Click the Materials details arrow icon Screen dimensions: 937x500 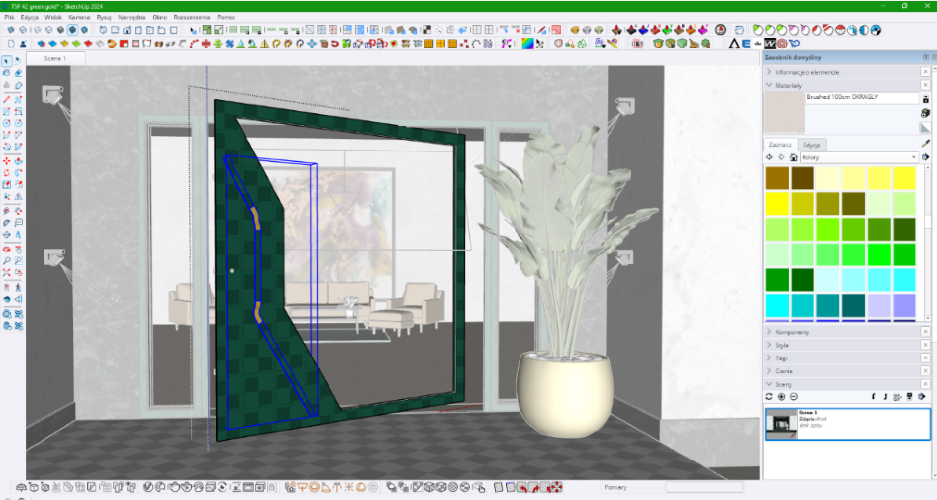[925, 157]
